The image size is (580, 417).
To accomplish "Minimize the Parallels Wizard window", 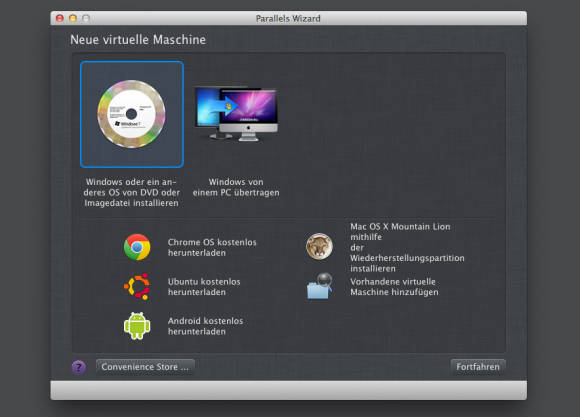I will (x=73, y=18).
